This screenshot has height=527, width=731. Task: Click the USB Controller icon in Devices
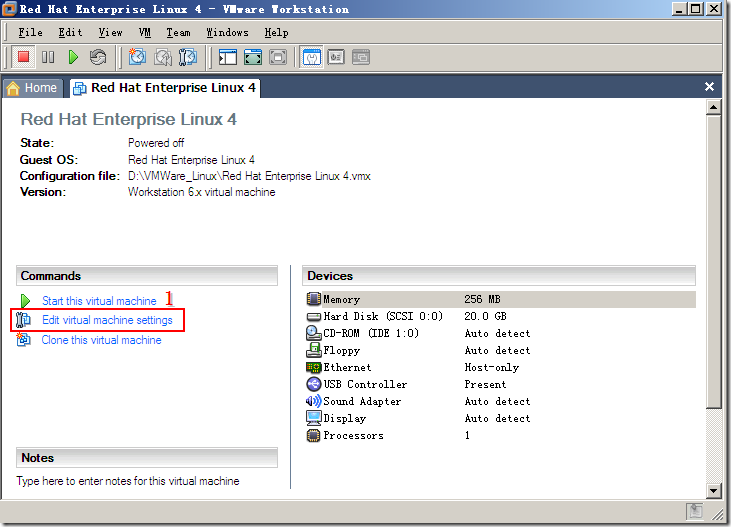pos(314,384)
